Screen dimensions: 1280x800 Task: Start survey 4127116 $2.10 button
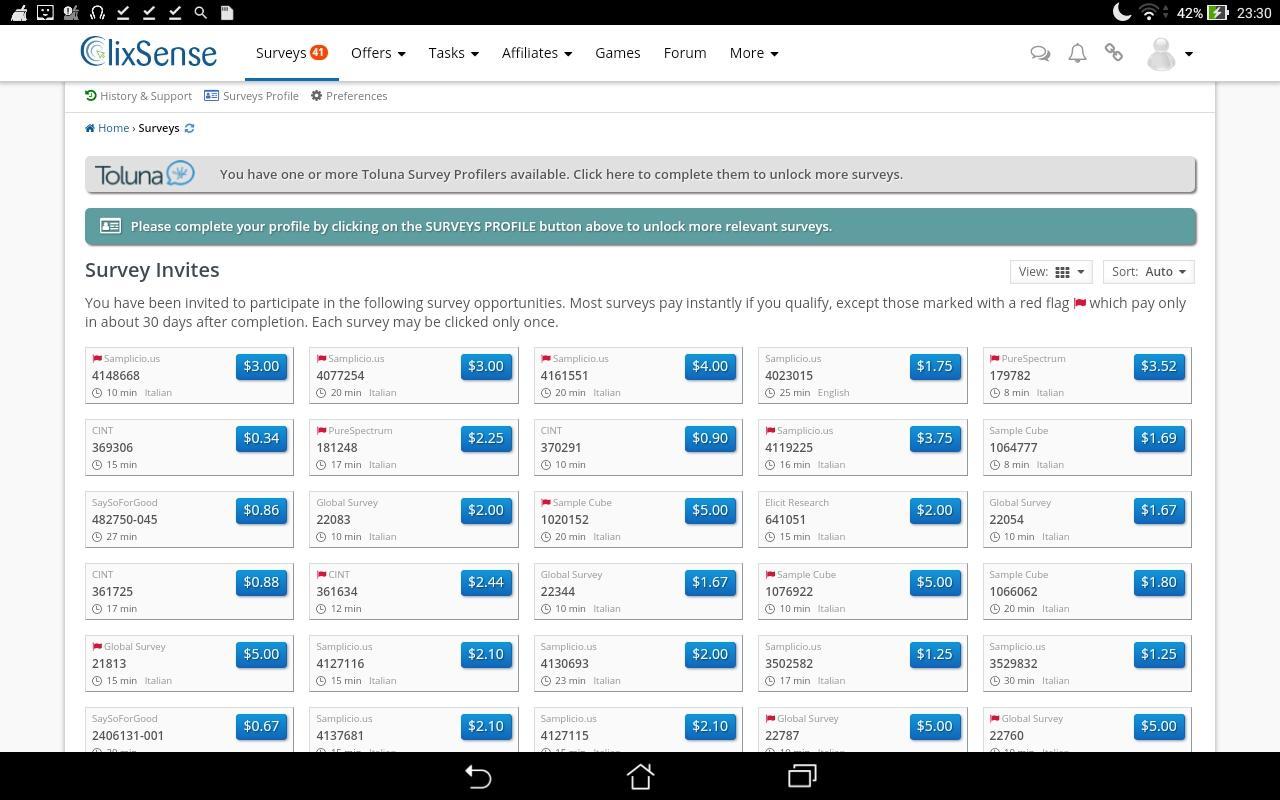486,654
